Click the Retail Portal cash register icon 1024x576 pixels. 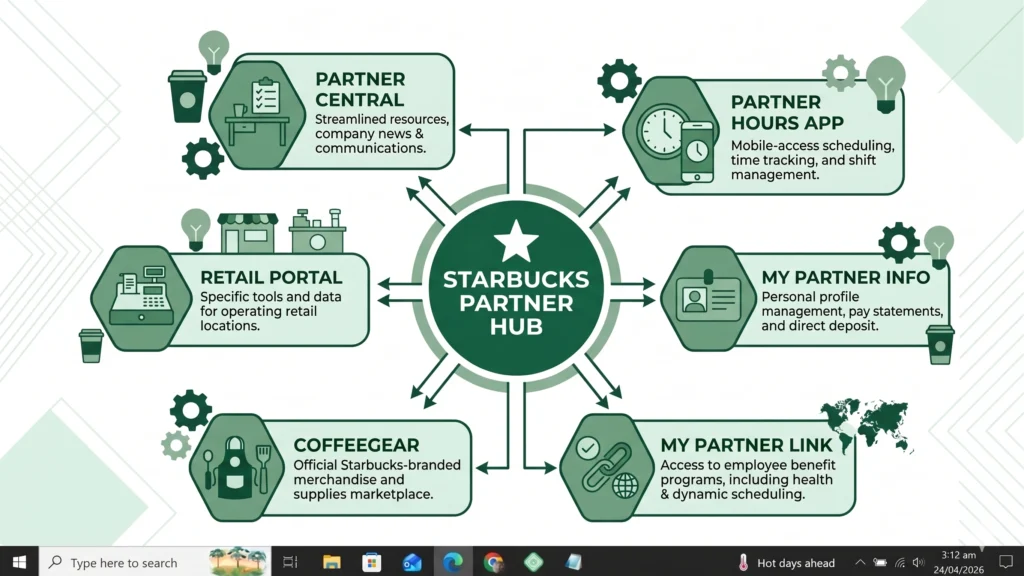point(142,298)
